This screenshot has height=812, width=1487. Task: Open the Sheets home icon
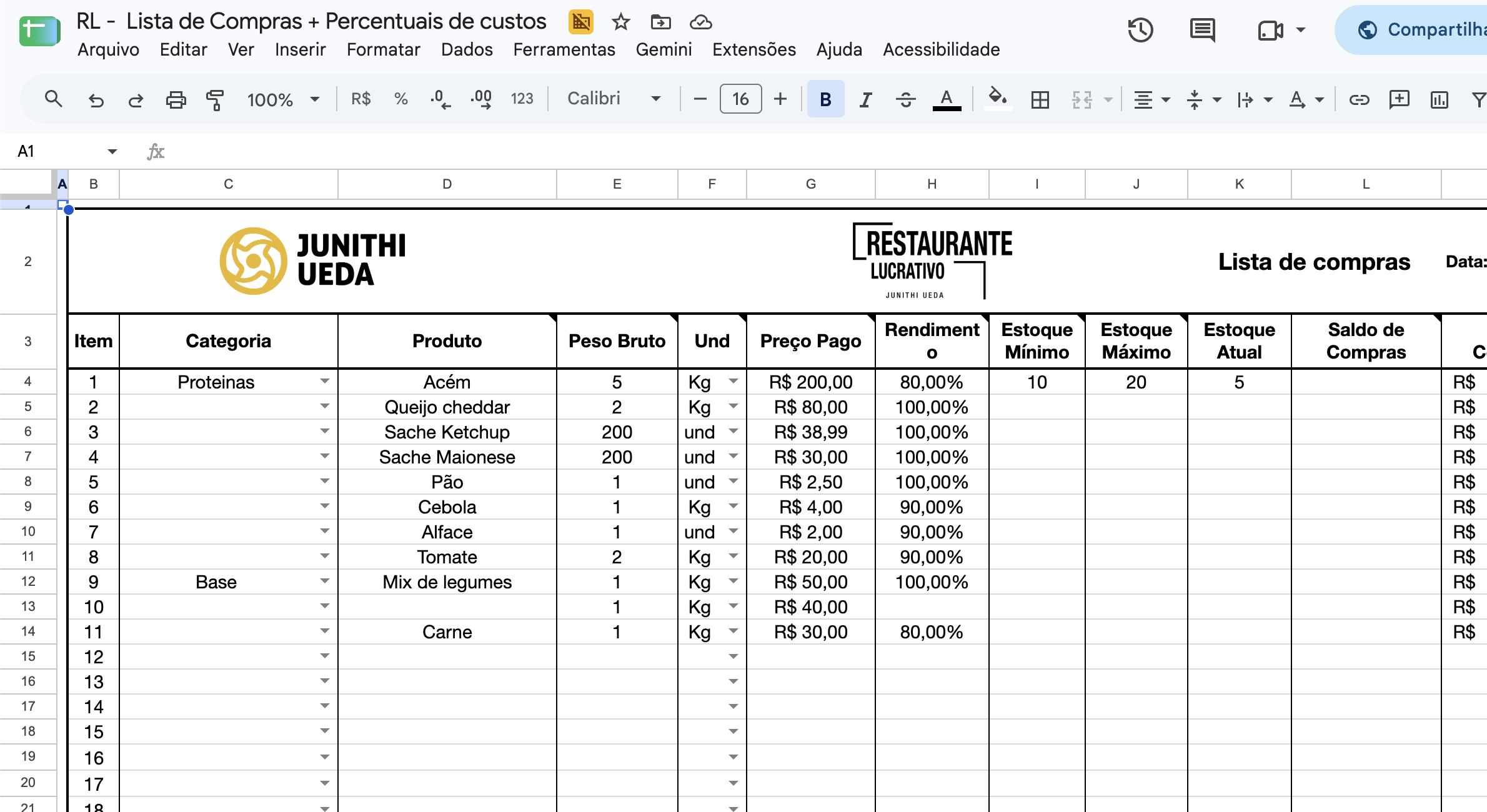[x=39, y=31]
